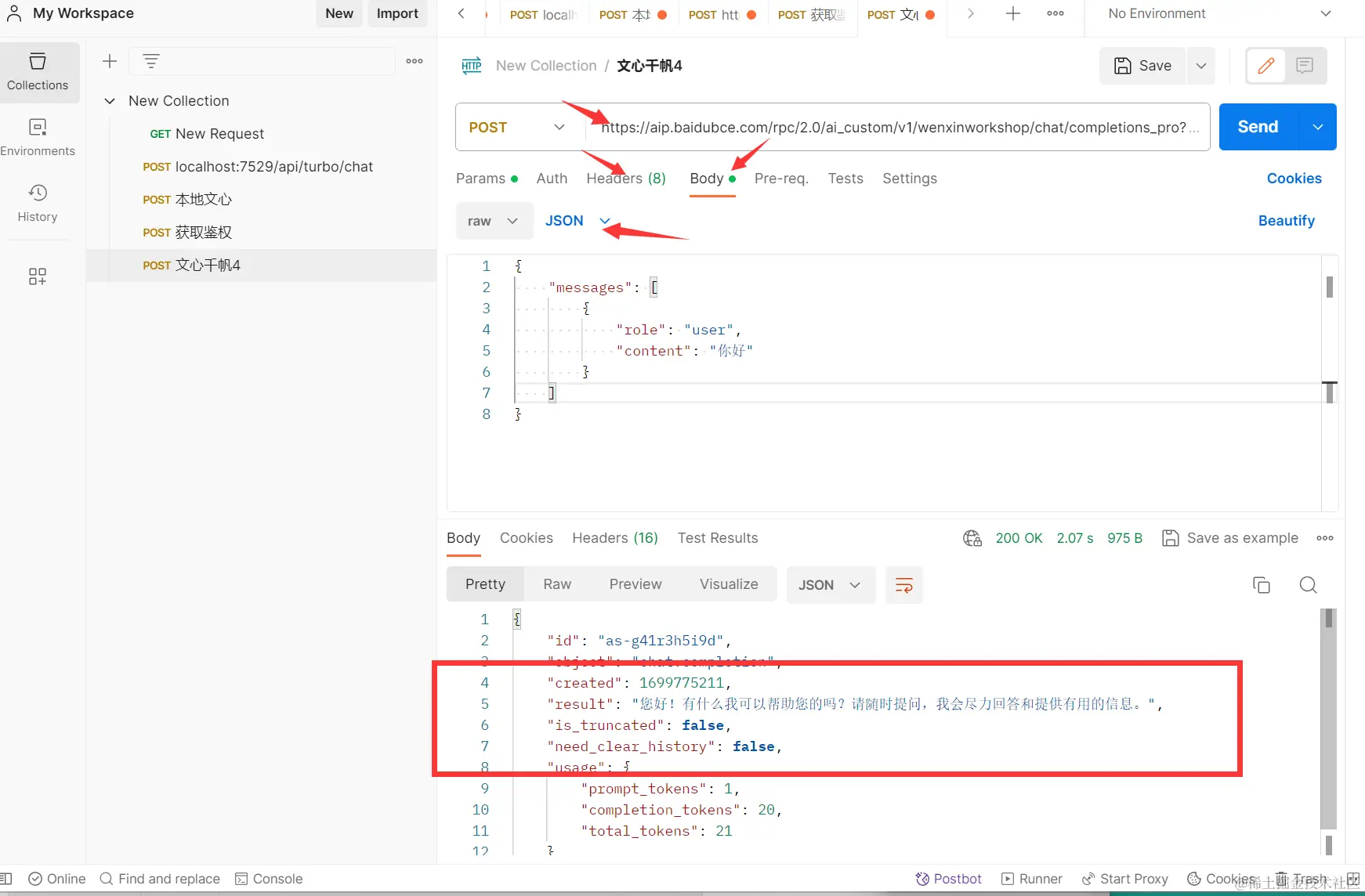Copy the response body with copy icon
This screenshot has width=1365, height=896.
coord(1262,585)
